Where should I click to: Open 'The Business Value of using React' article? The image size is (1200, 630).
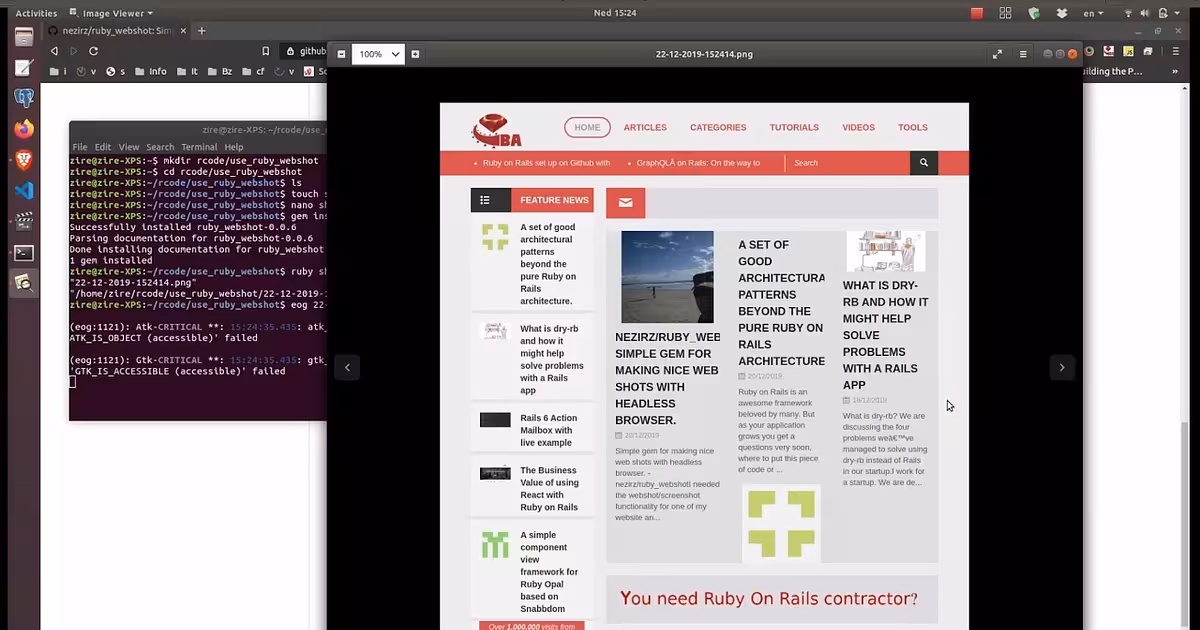click(549, 489)
